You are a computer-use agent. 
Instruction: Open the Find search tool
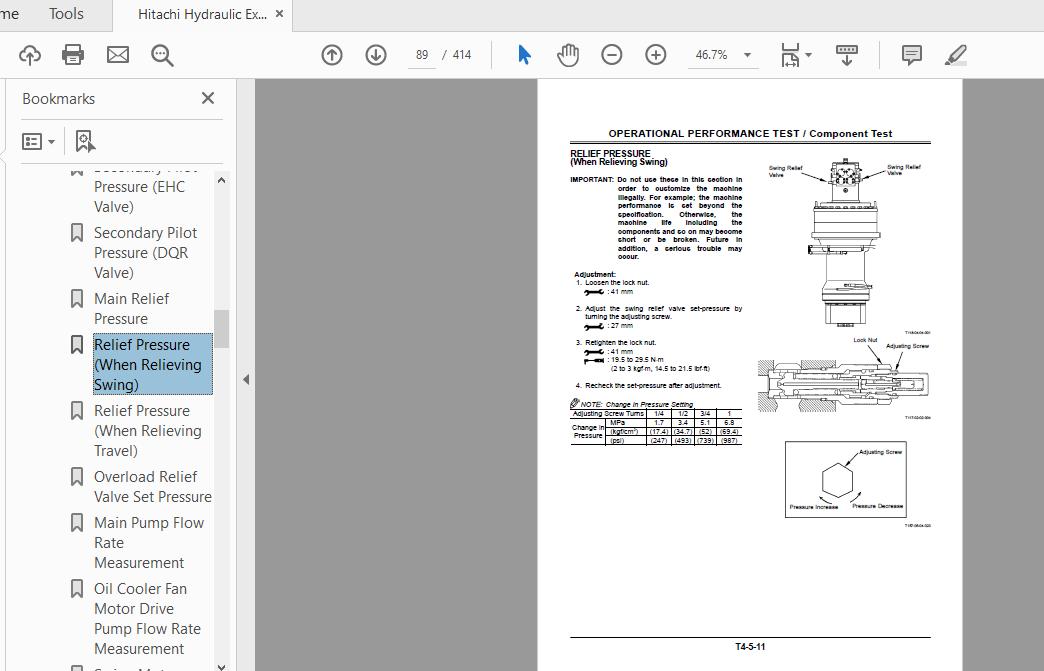coord(162,55)
